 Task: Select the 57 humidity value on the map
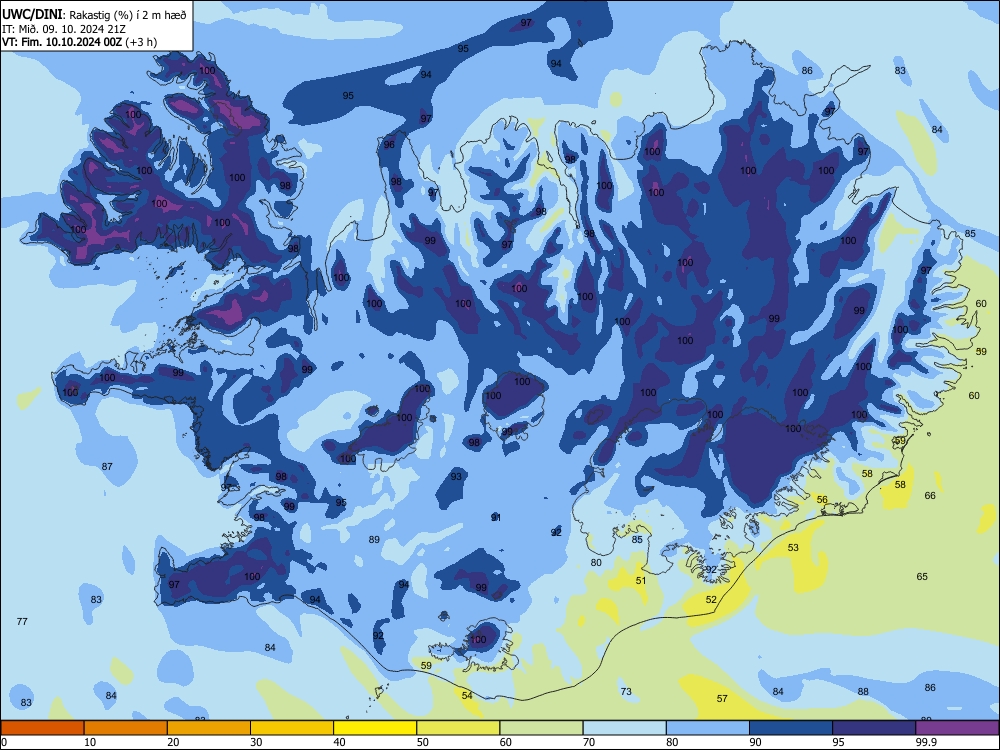[722, 698]
